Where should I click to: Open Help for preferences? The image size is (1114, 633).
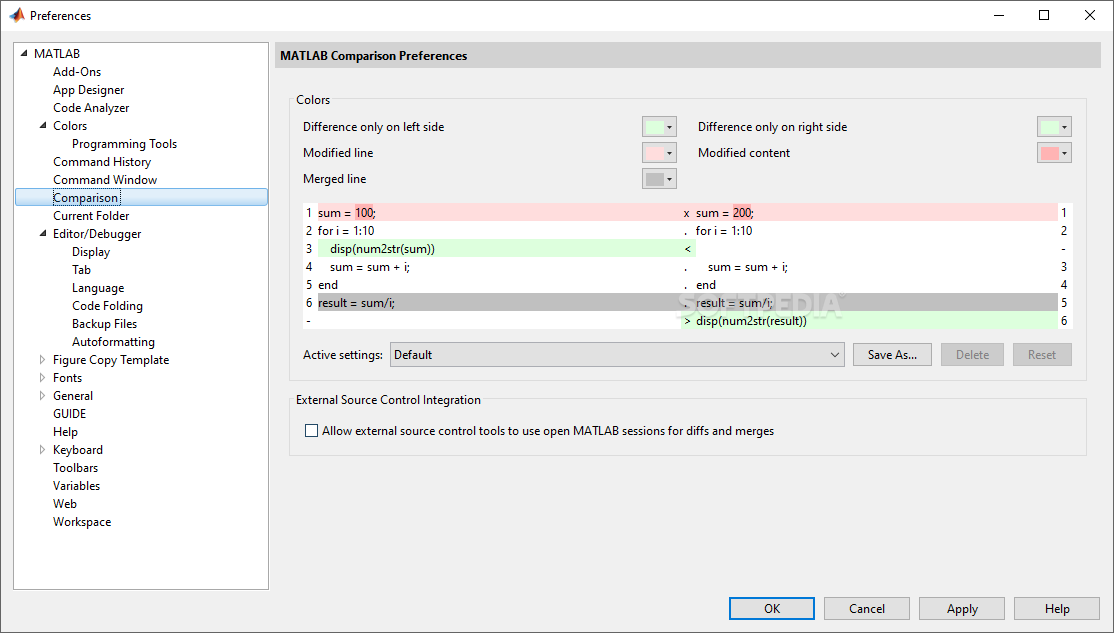click(1056, 609)
